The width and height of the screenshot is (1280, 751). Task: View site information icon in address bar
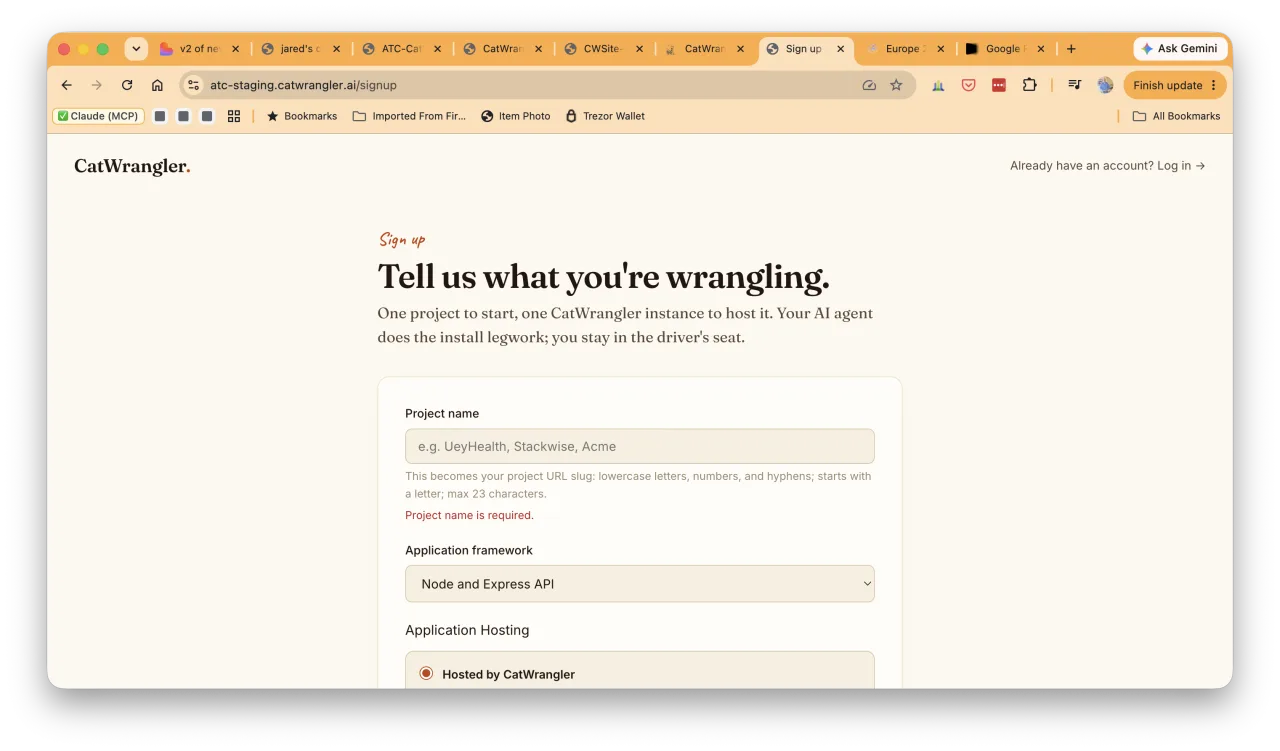[x=194, y=85]
